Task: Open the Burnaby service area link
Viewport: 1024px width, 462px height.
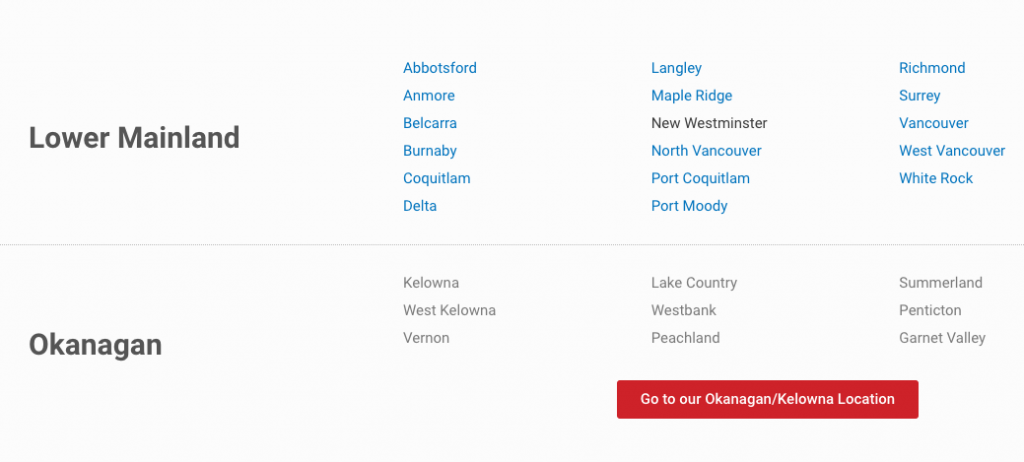Action: [x=430, y=151]
